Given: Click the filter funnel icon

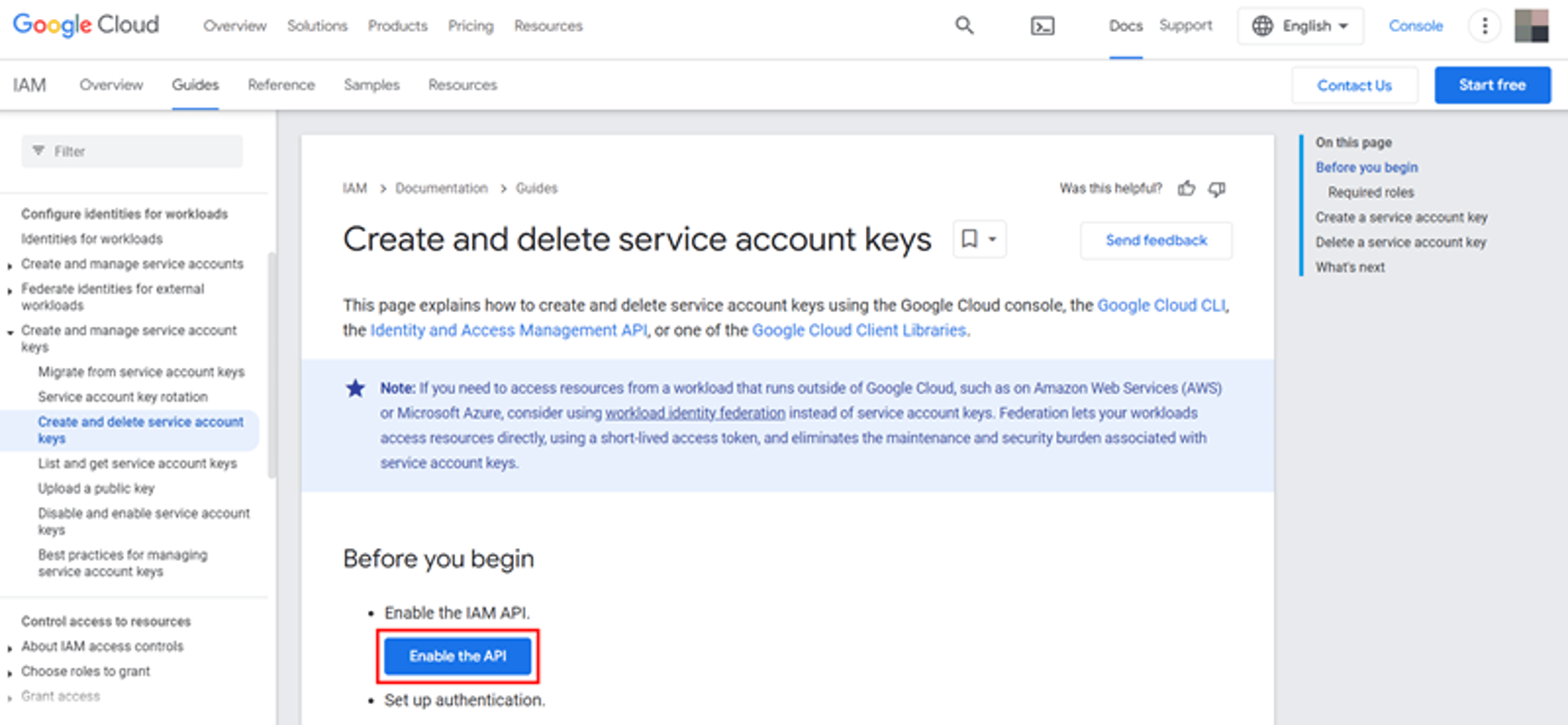Looking at the screenshot, I should (38, 150).
